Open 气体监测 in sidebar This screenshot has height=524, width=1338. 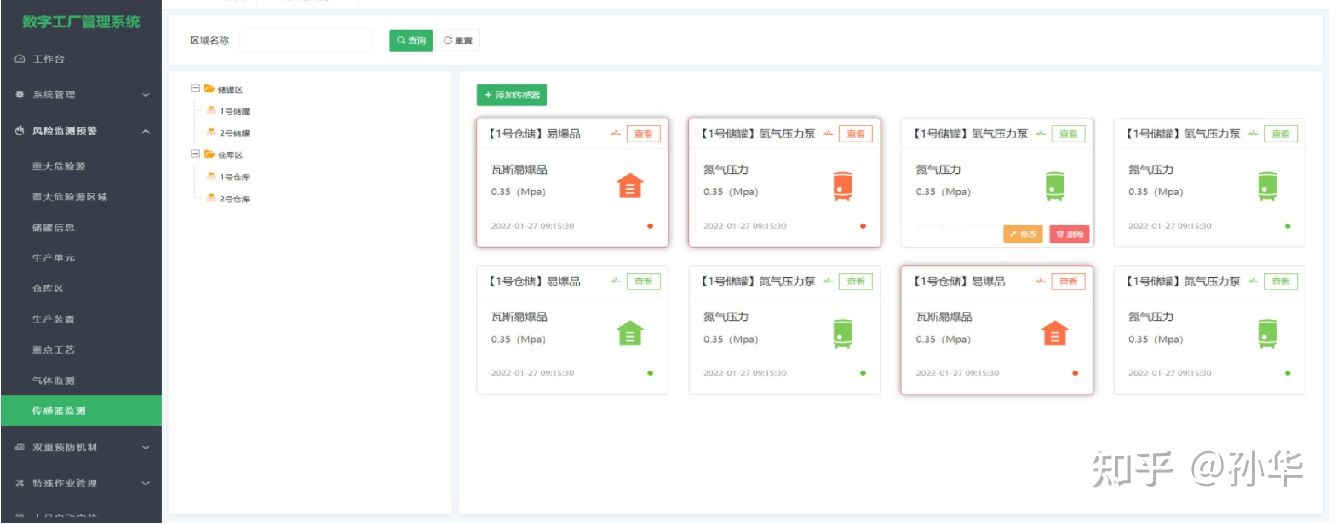point(81,380)
